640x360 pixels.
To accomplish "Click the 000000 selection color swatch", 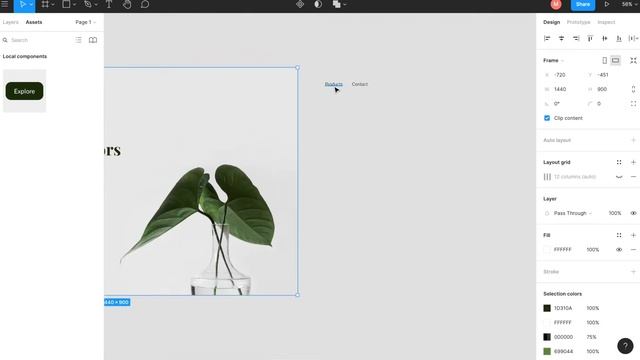I will (x=547, y=337).
